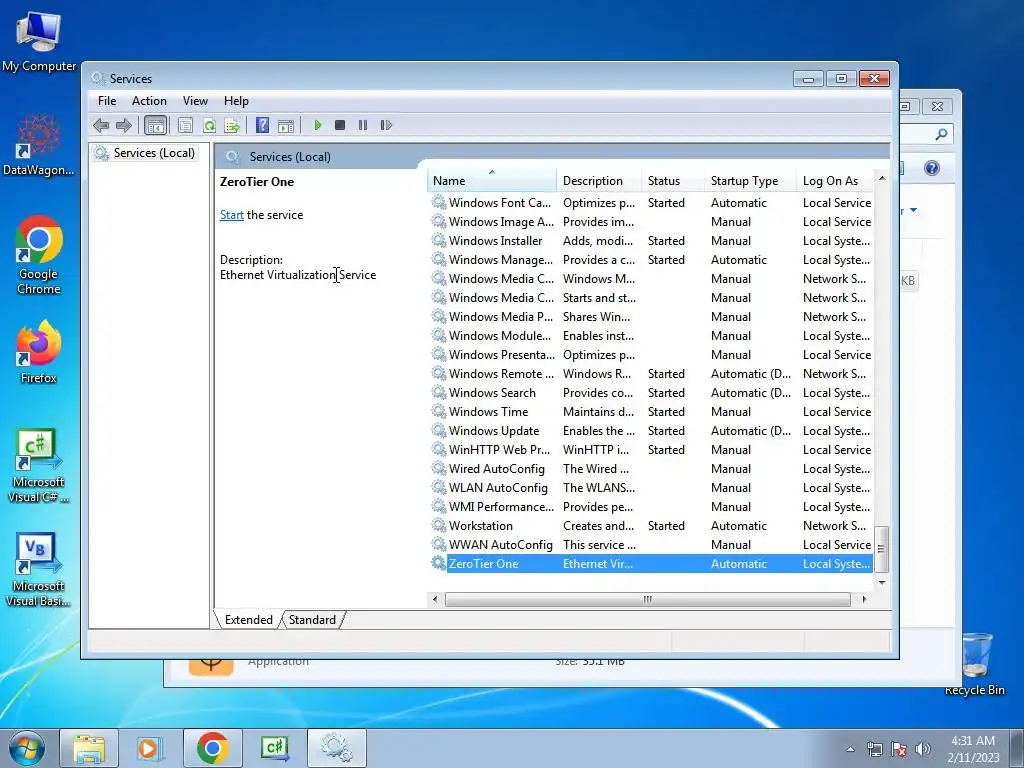Open the DataWagon desktop shortcut

(39, 145)
